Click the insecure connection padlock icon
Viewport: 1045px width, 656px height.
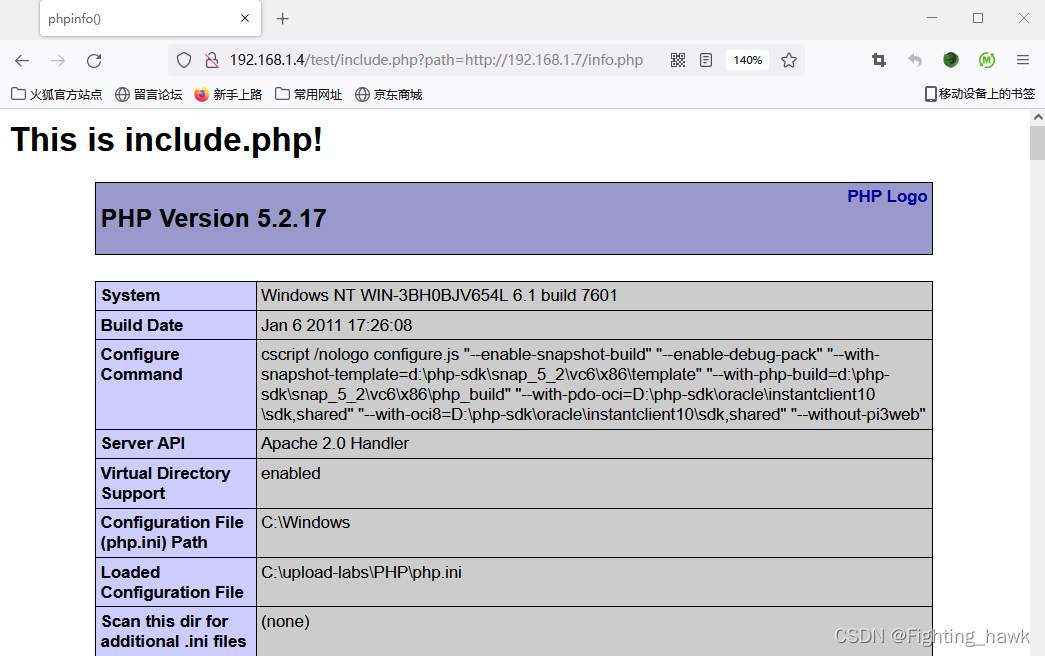(212, 61)
